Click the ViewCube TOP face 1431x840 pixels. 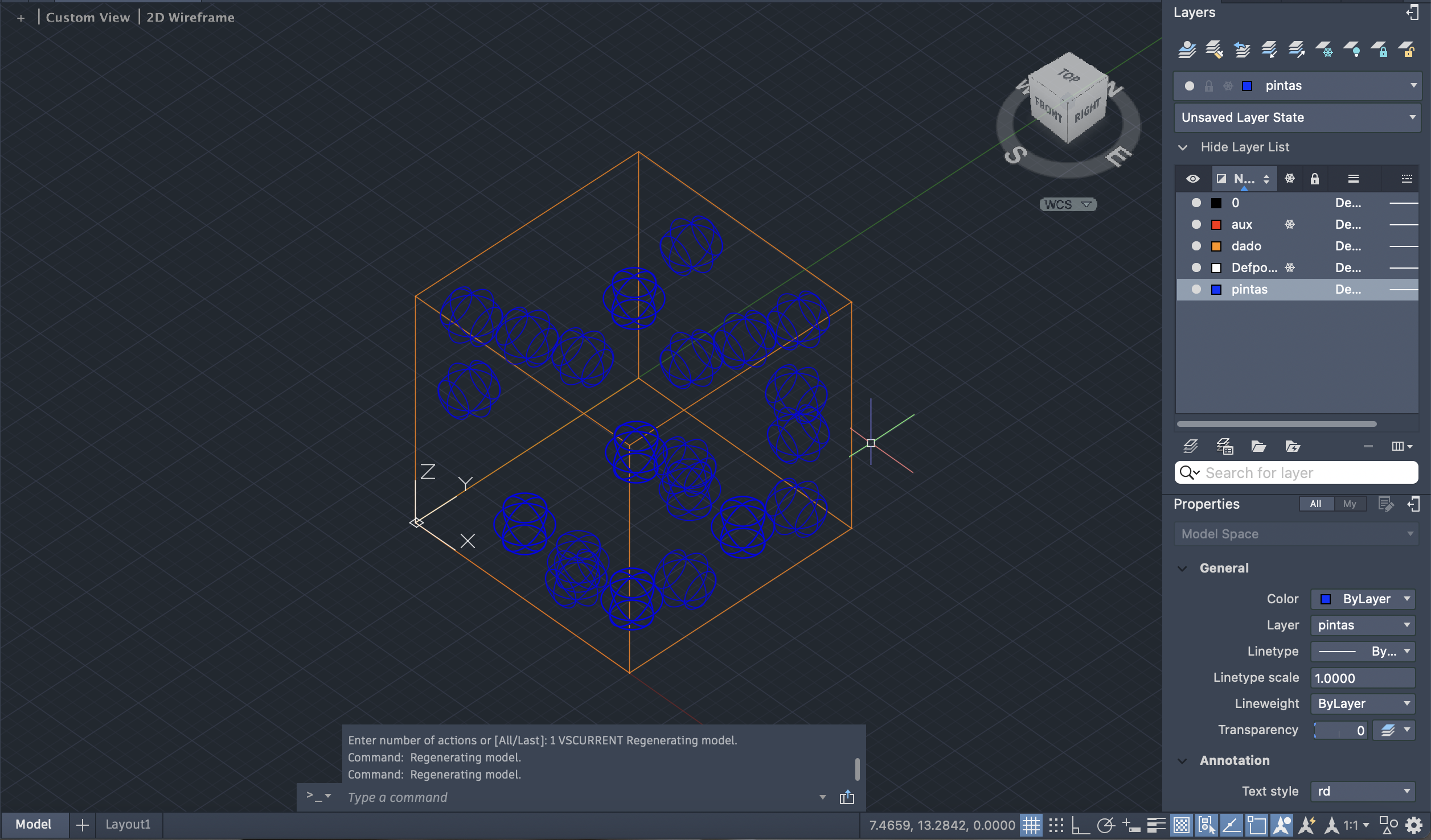[x=1069, y=75]
